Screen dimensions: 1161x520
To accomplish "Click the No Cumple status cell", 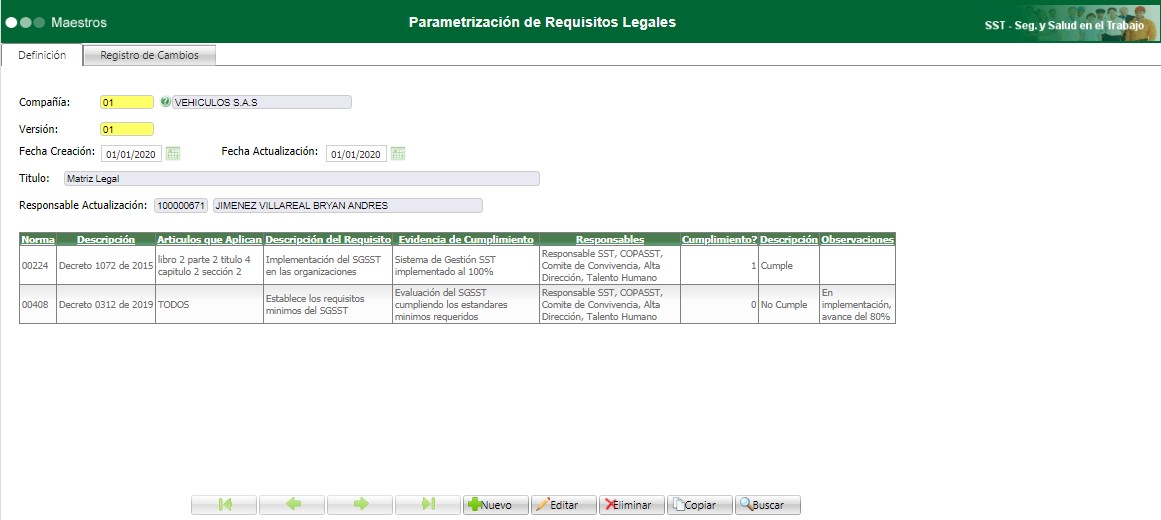I will coord(789,304).
